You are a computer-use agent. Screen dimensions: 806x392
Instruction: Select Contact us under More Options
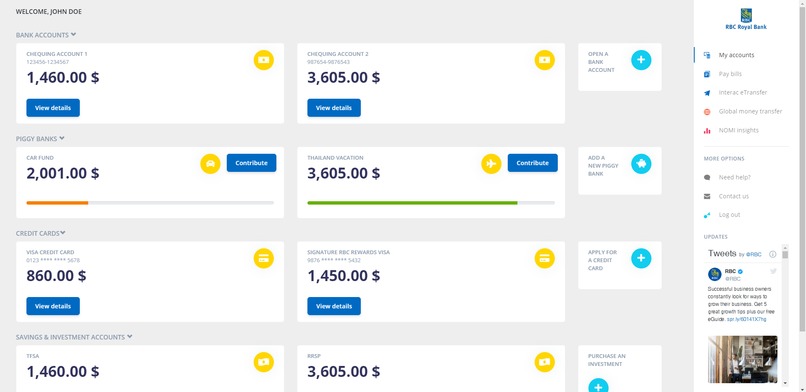(734, 196)
